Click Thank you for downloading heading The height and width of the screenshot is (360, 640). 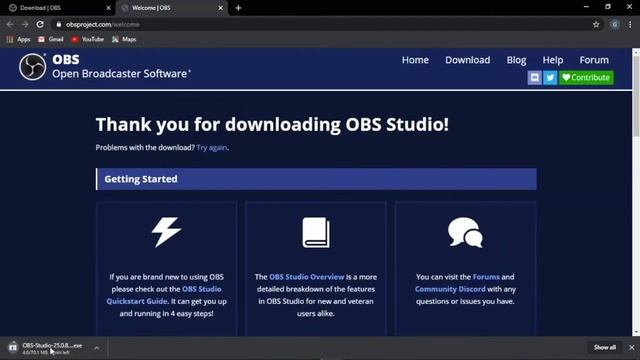(x=272, y=124)
